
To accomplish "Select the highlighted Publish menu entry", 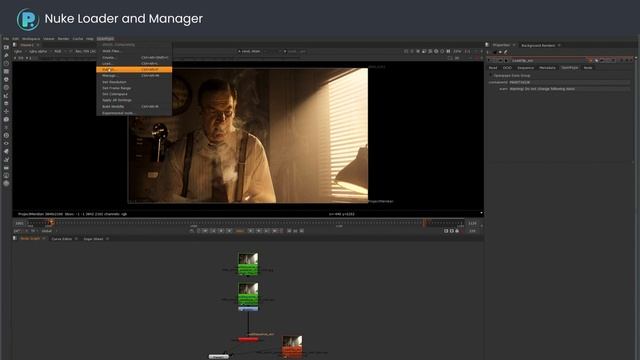I will point(134,70).
